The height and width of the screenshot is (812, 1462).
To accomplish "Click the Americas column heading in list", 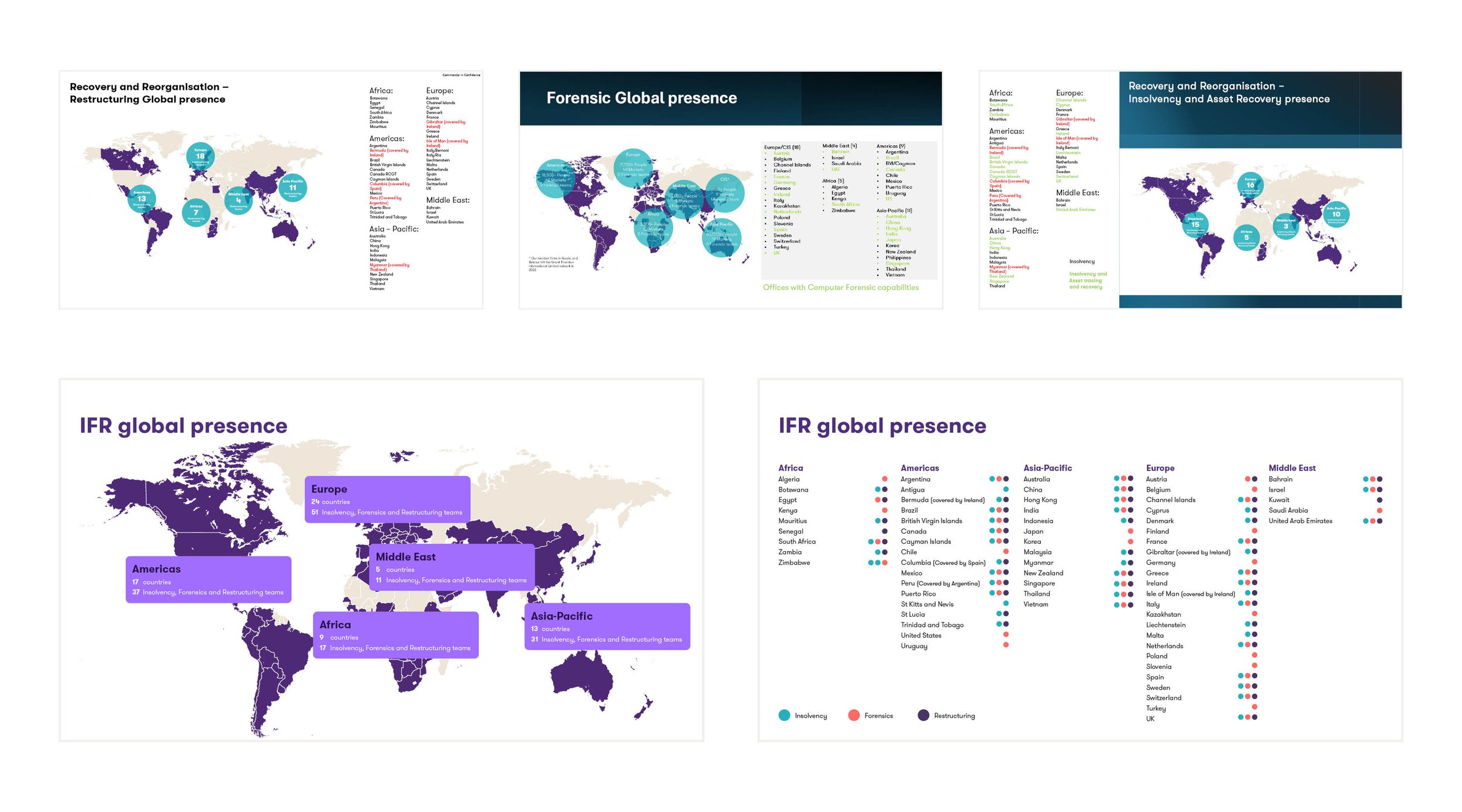I will 919,468.
